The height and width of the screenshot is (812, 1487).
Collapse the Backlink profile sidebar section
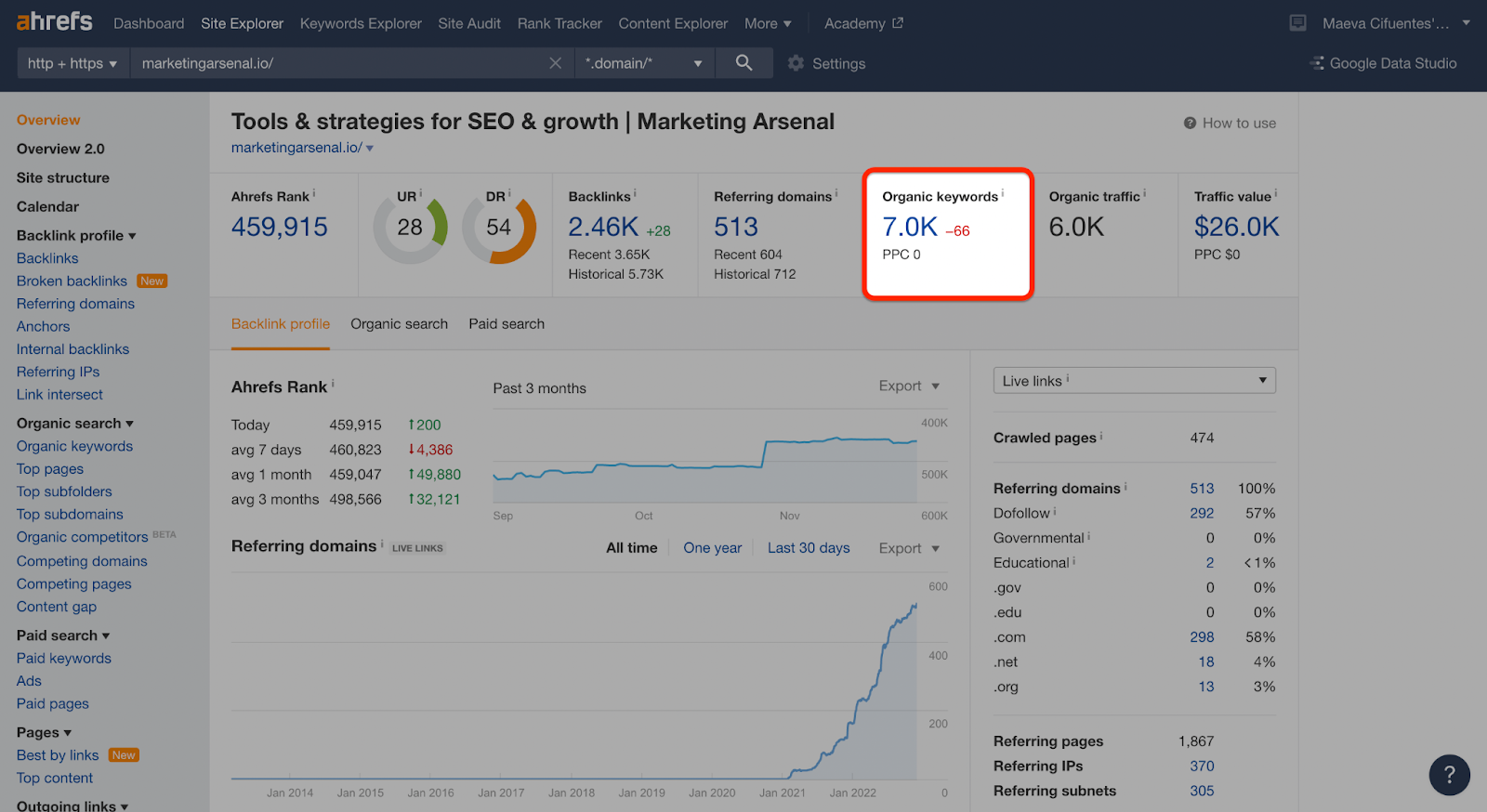[x=76, y=236]
